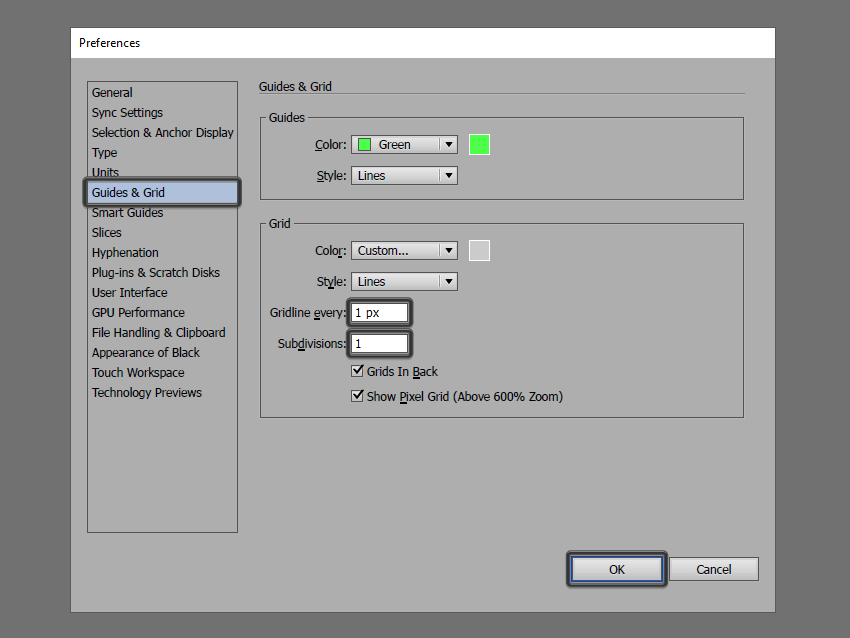Open the grid Color dropdown set to Custom
This screenshot has width=850, height=638.
[404, 250]
